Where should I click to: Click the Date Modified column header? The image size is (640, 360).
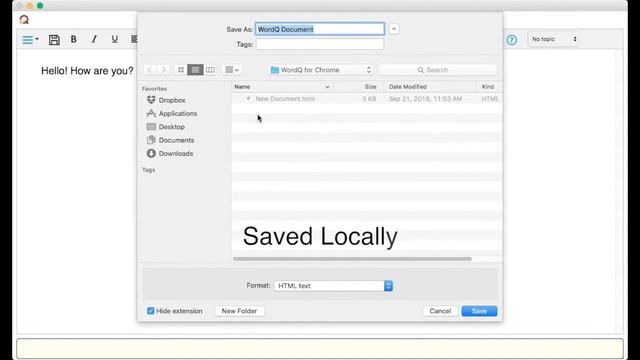pyautogui.click(x=429, y=87)
